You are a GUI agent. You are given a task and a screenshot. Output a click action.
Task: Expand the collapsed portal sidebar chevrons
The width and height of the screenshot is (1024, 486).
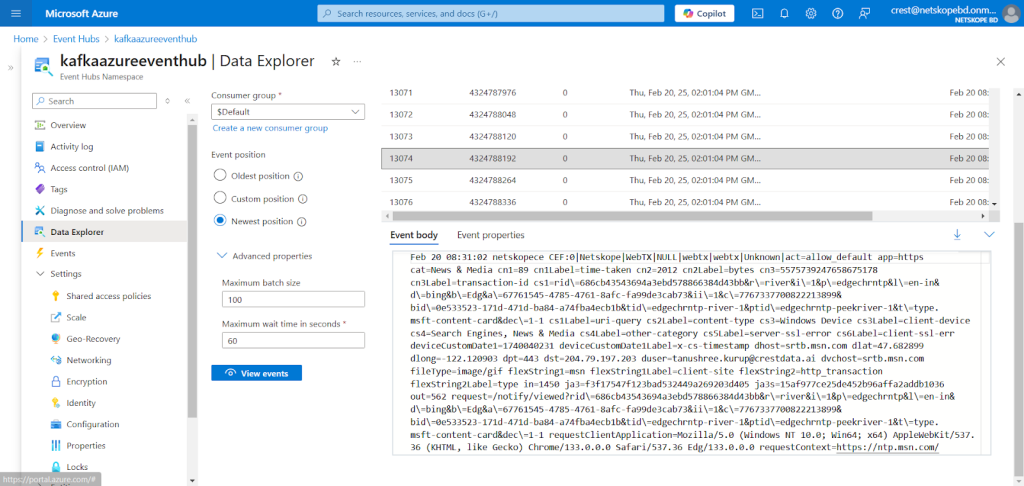[10, 67]
